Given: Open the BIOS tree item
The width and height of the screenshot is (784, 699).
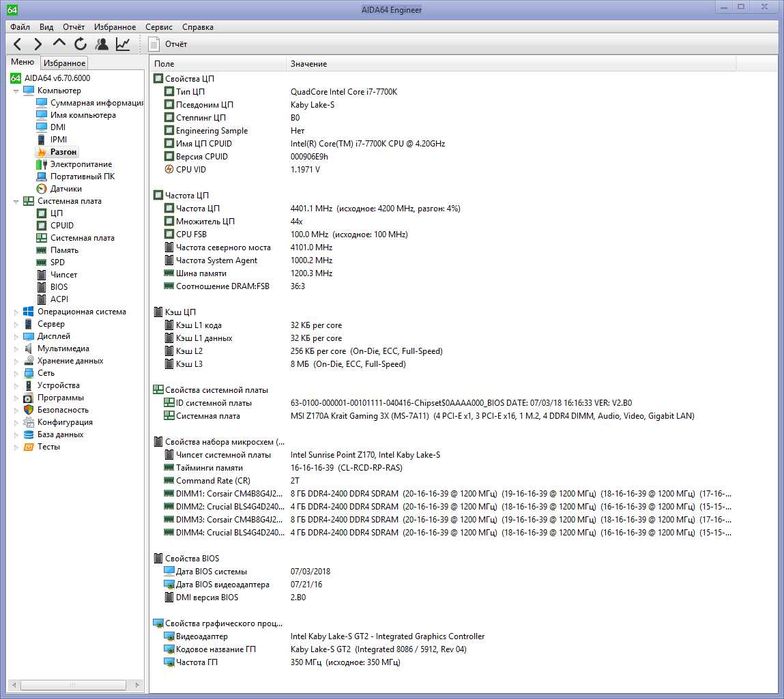Looking at the screenshot, I should 52,287.
